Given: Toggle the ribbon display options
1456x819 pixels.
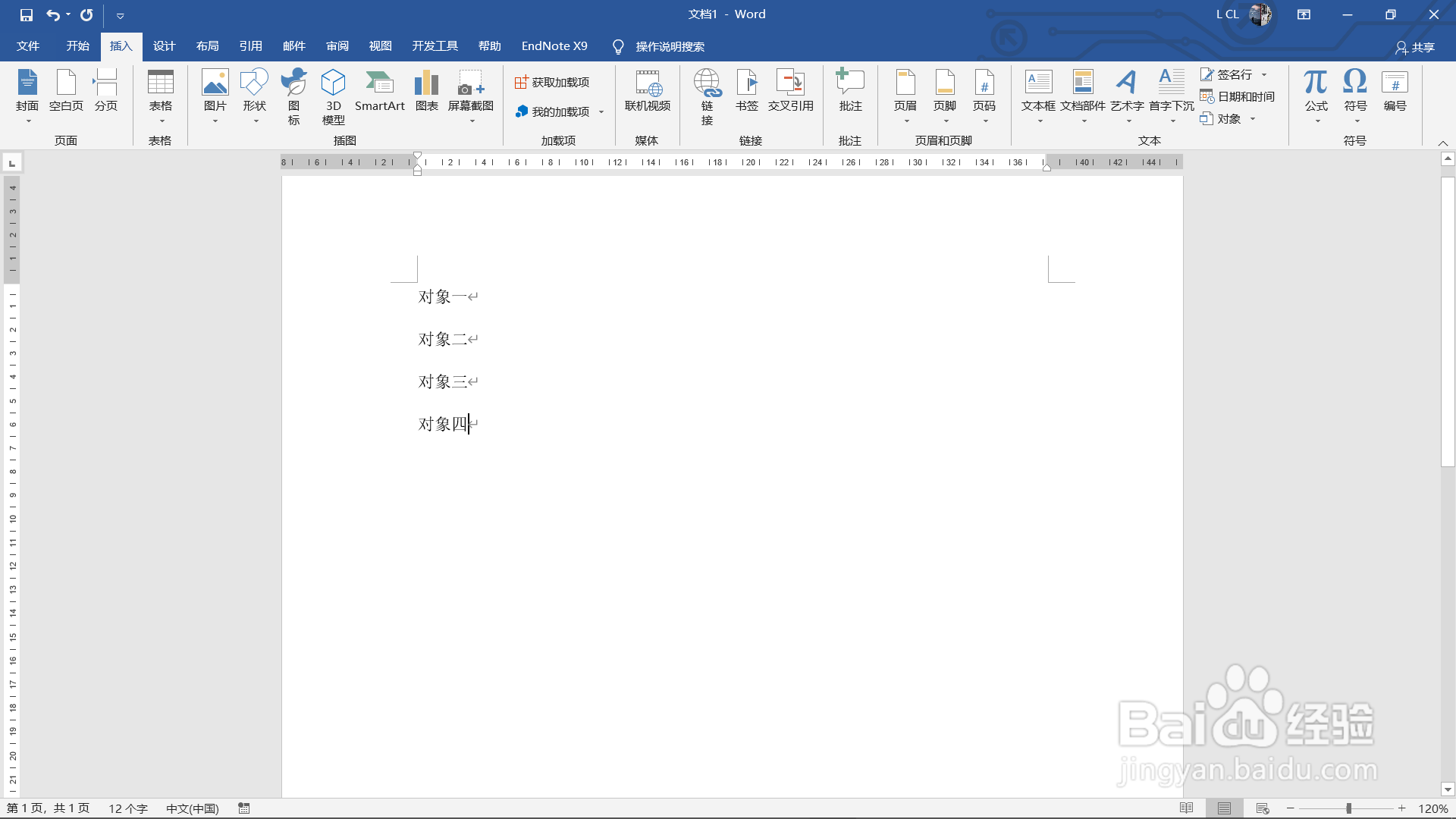Looking at the screenshot, I should (x=1304, y=14).
